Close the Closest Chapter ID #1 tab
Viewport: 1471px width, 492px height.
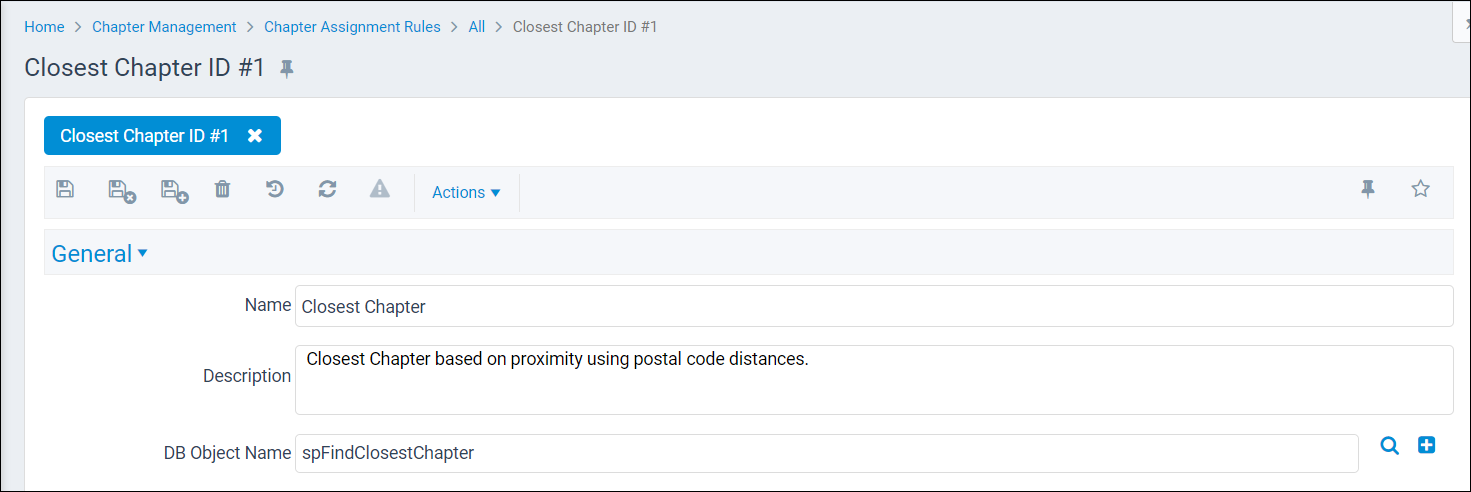click(x=255, y=136)
